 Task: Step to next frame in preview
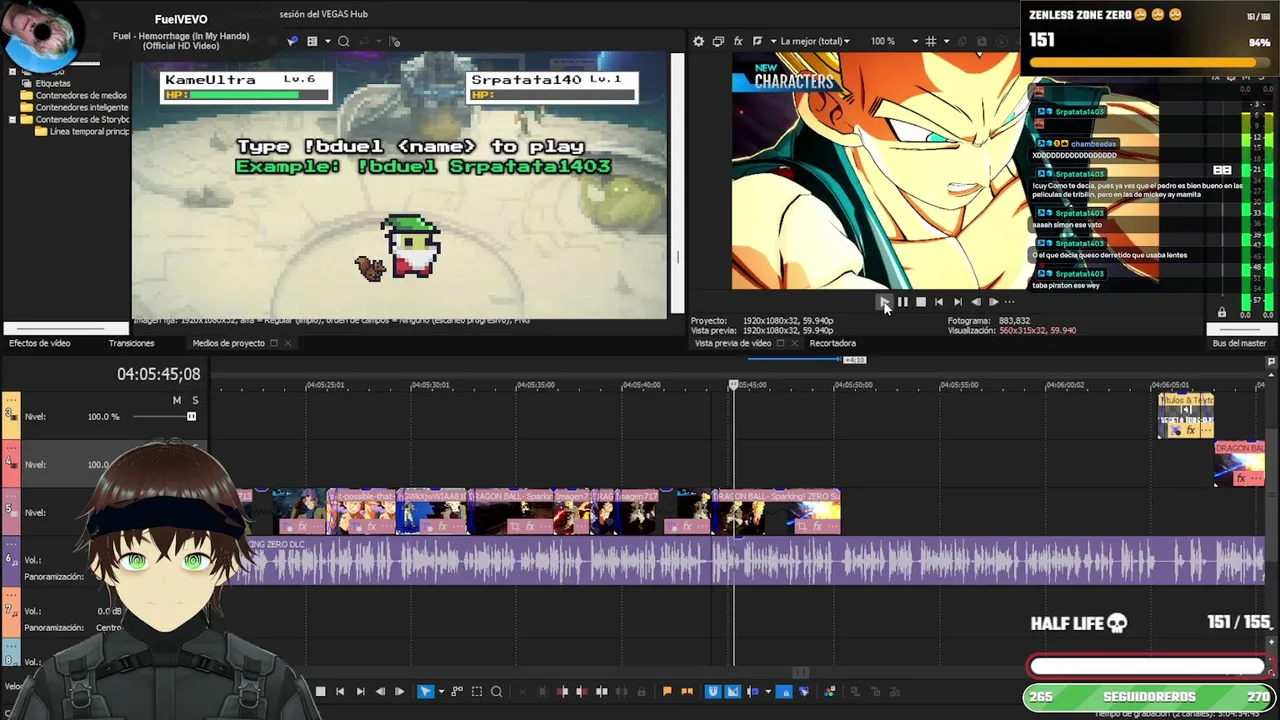point(993,301)
